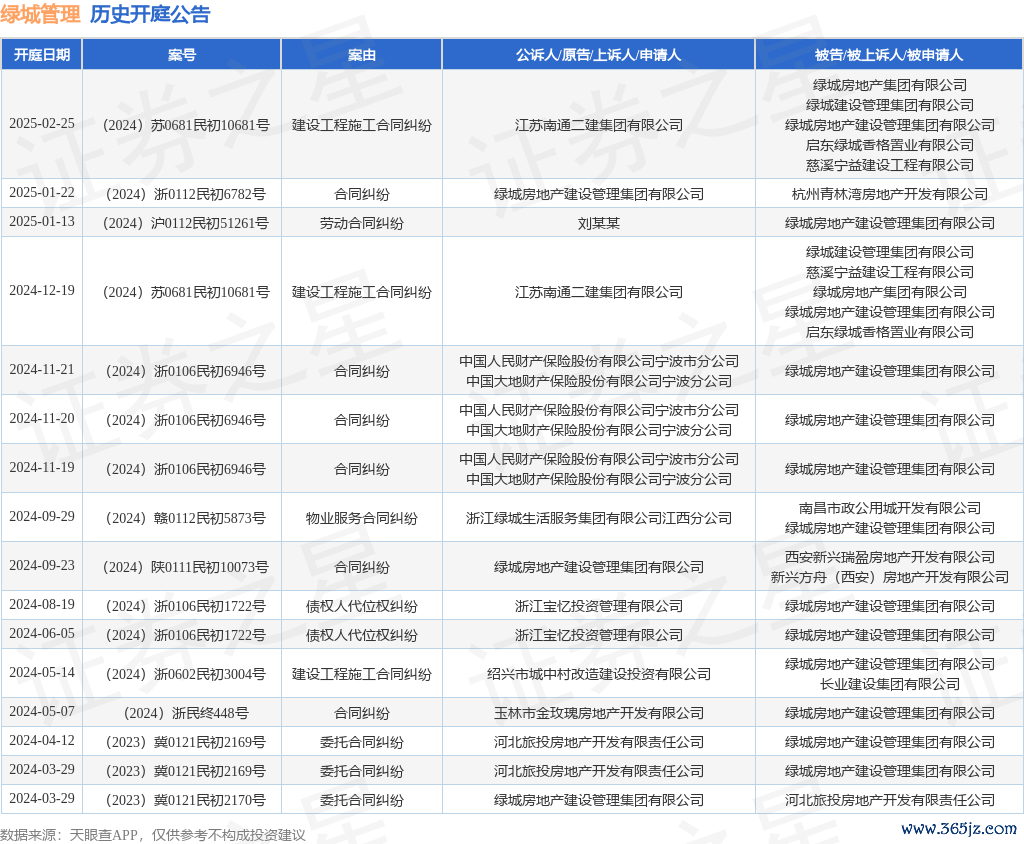Viewport: 1024px width, 844px height.
Task: Select defendant 西安新兴瑞盈房地产开发有限公司
Action: [889, 557]
